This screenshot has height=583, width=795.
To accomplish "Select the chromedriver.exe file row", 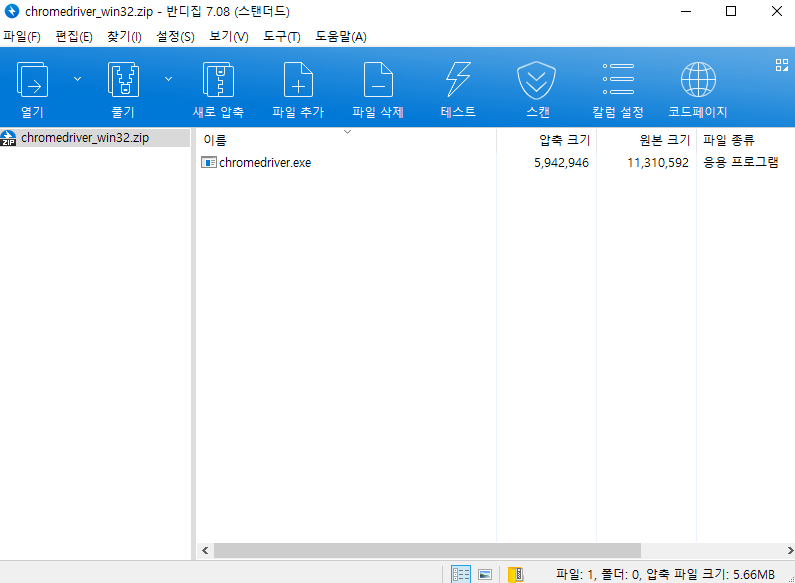I will pos(495,163).
